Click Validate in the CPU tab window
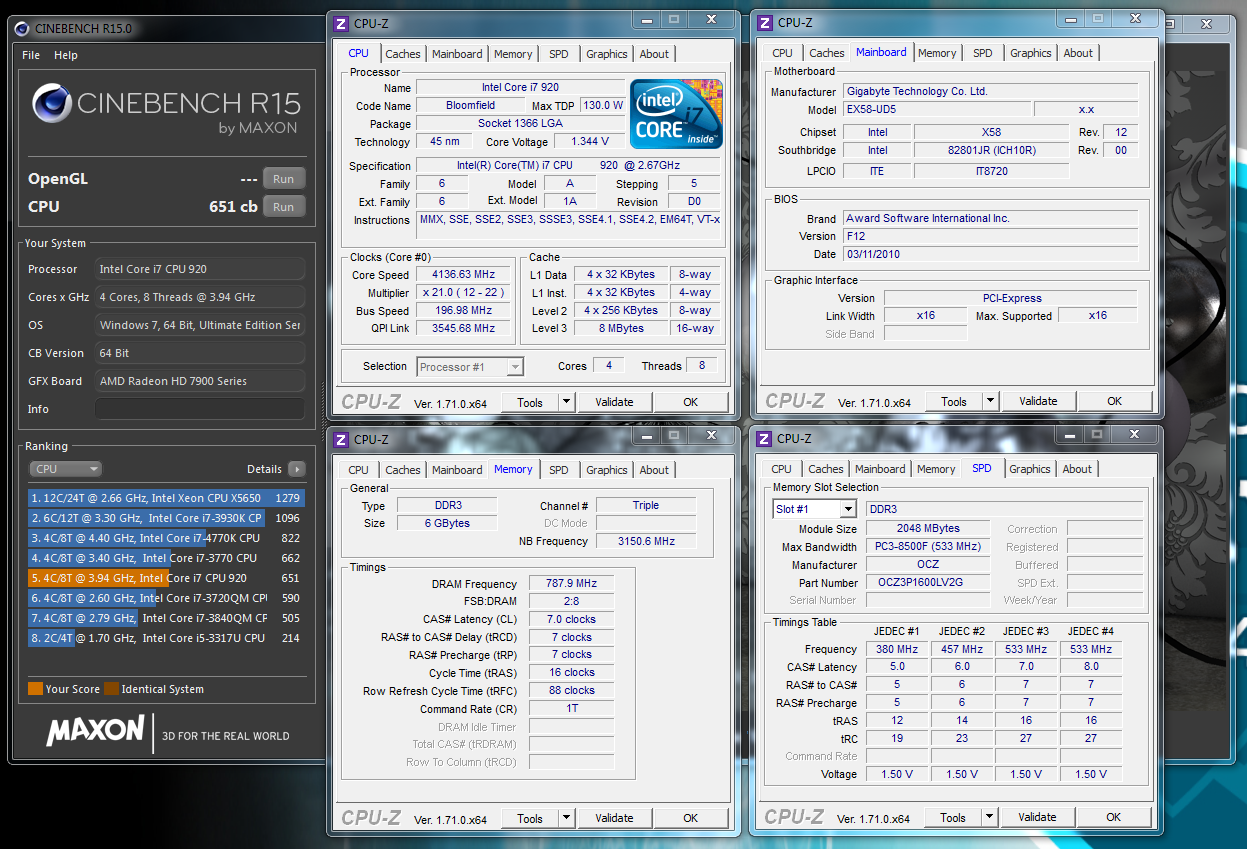 (x=614, y=402)
